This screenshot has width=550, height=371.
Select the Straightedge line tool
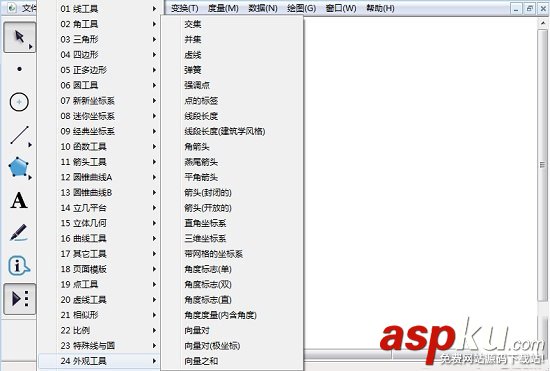coord(19,135)
